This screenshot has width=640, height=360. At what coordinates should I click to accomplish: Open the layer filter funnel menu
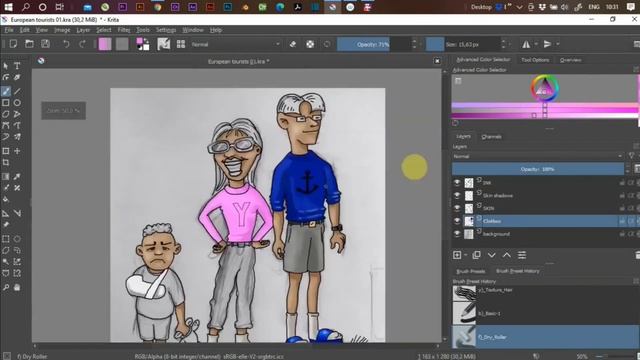click(x=631, y=156)
